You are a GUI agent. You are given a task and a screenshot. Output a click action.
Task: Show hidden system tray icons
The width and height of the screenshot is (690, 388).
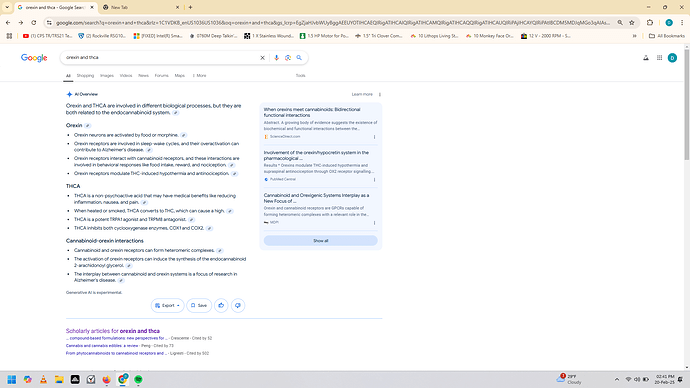(x=617, y=379)
